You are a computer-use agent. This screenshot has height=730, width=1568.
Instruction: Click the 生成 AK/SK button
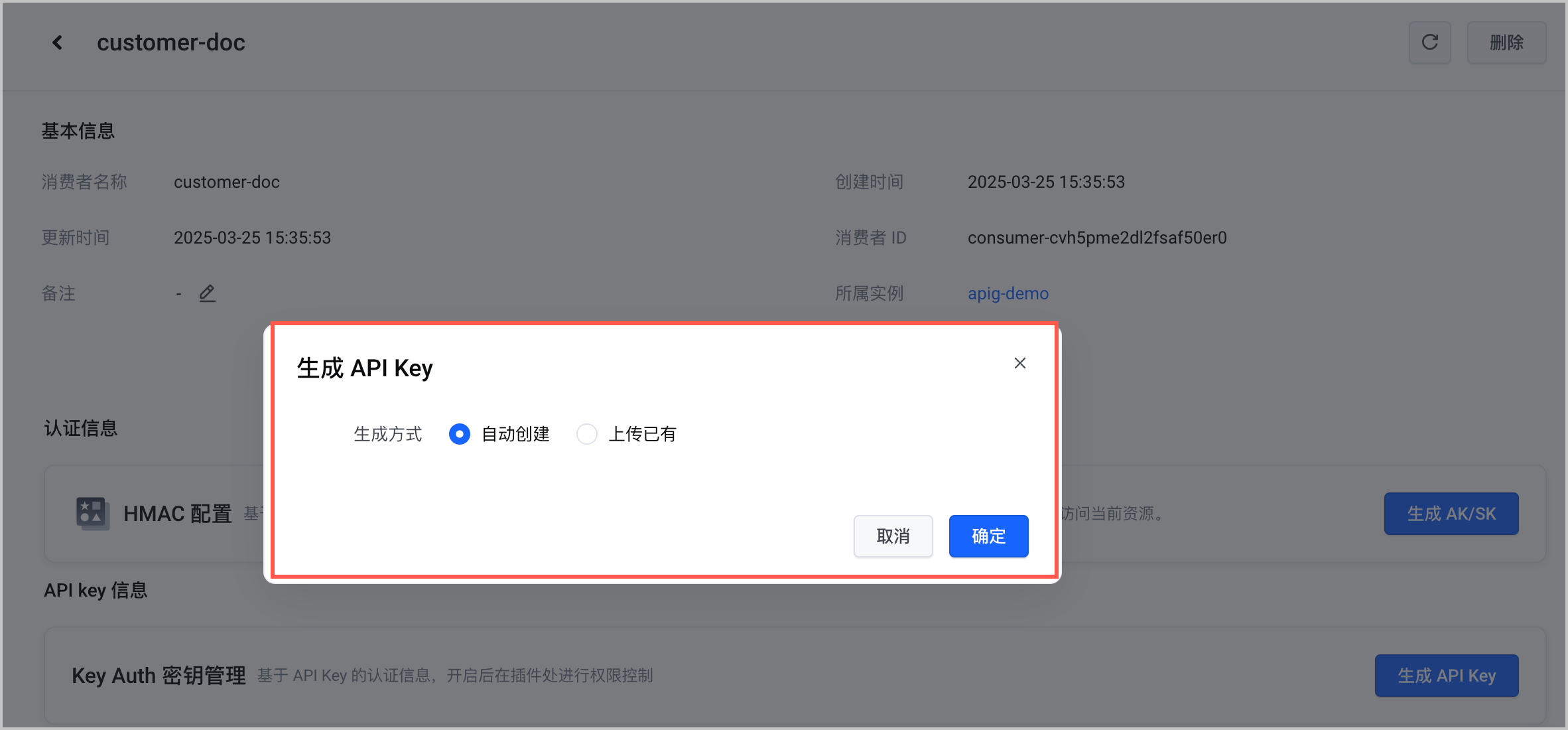point(1451,514)
